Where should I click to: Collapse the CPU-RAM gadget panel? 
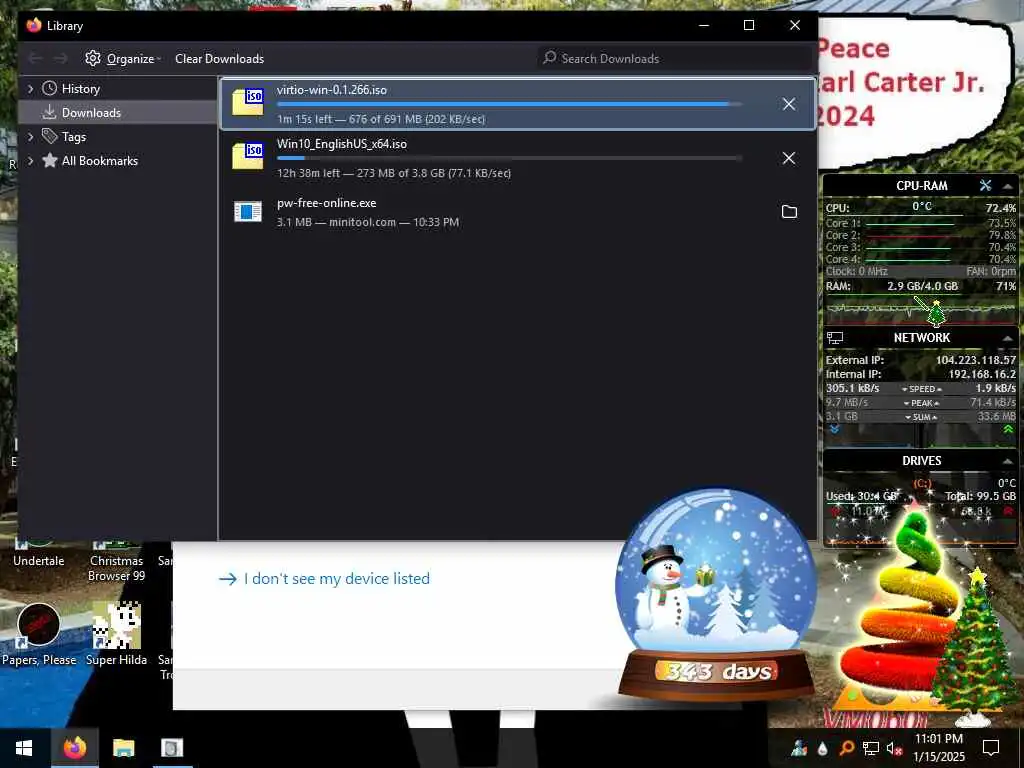1008,186
